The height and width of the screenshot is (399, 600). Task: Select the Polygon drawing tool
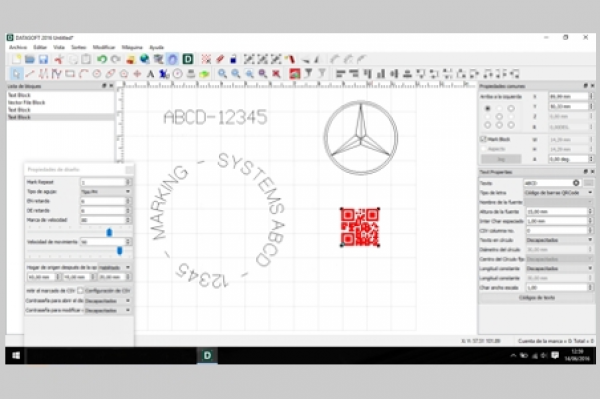[x=124, y=73]
